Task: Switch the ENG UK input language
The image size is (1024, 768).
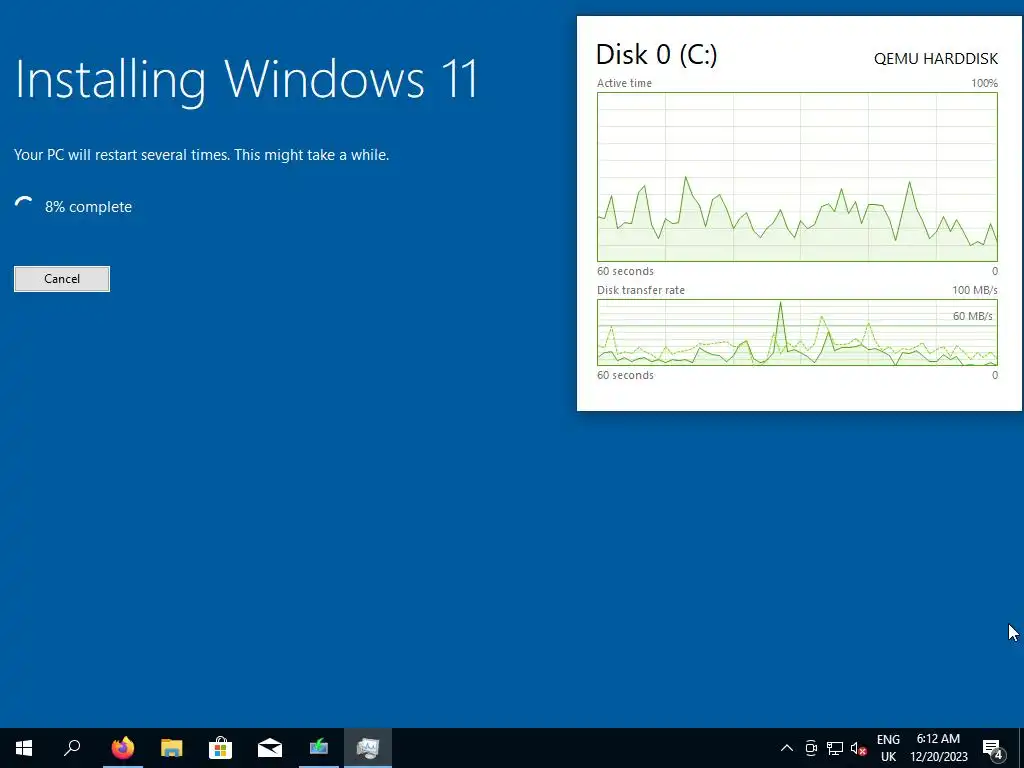Action: pos(888,748)
